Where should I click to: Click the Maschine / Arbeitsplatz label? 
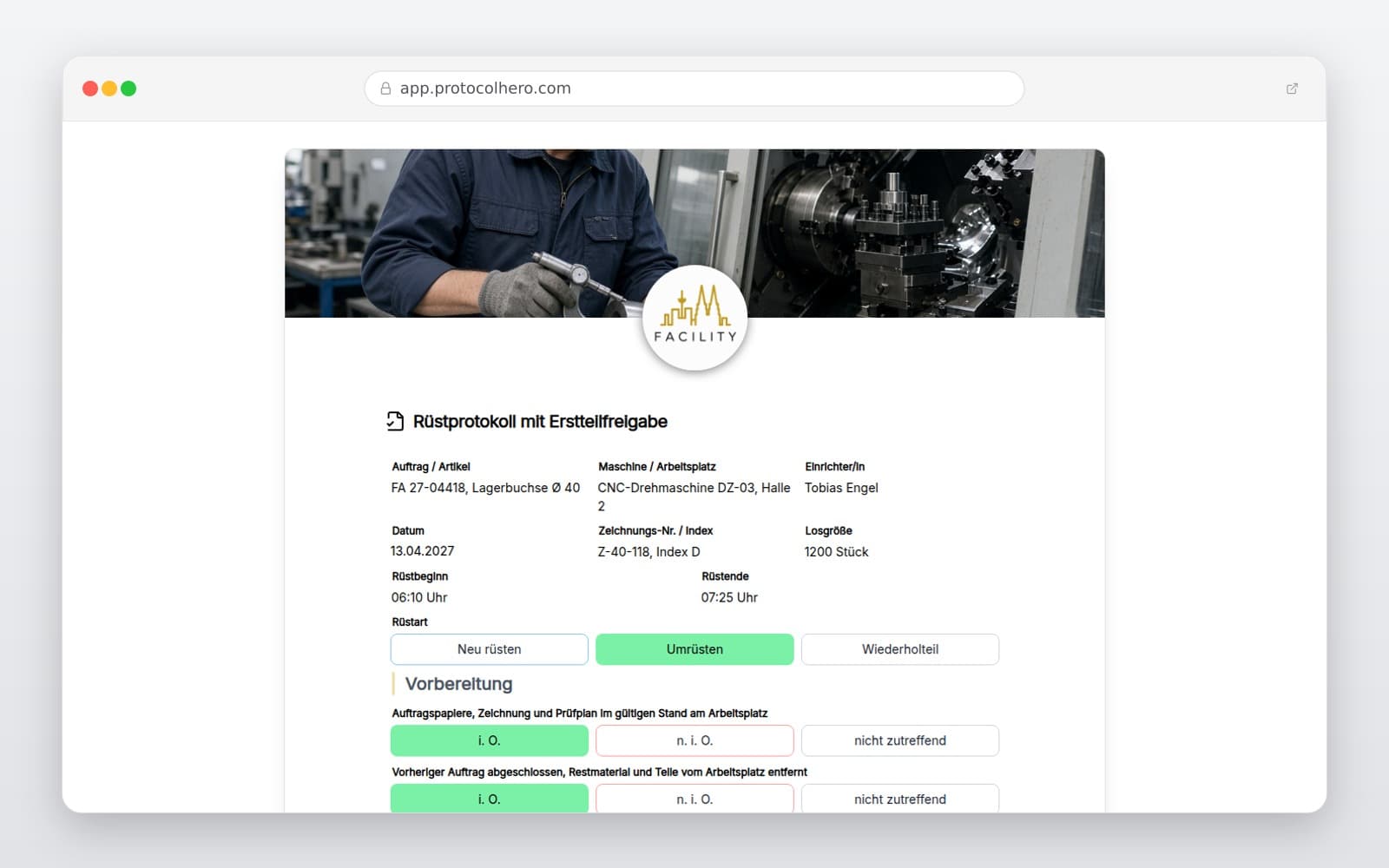(x=657, y=467)
